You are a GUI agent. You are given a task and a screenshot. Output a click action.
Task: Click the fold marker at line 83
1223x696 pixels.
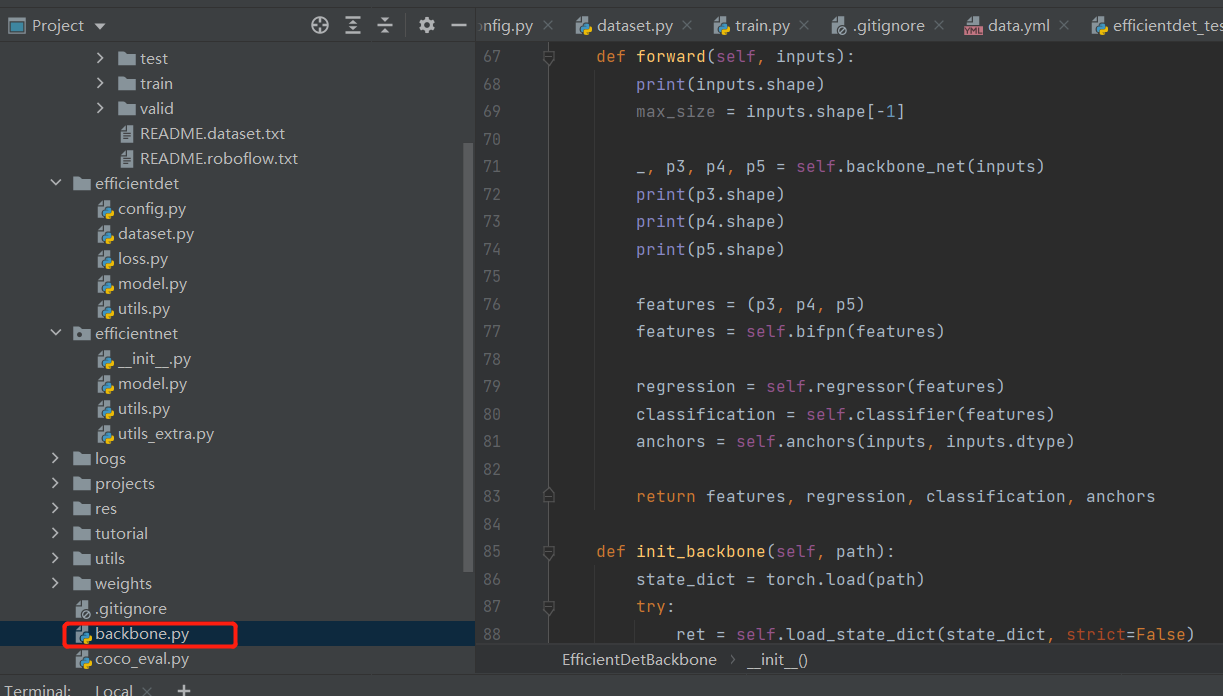coord(548,496)
